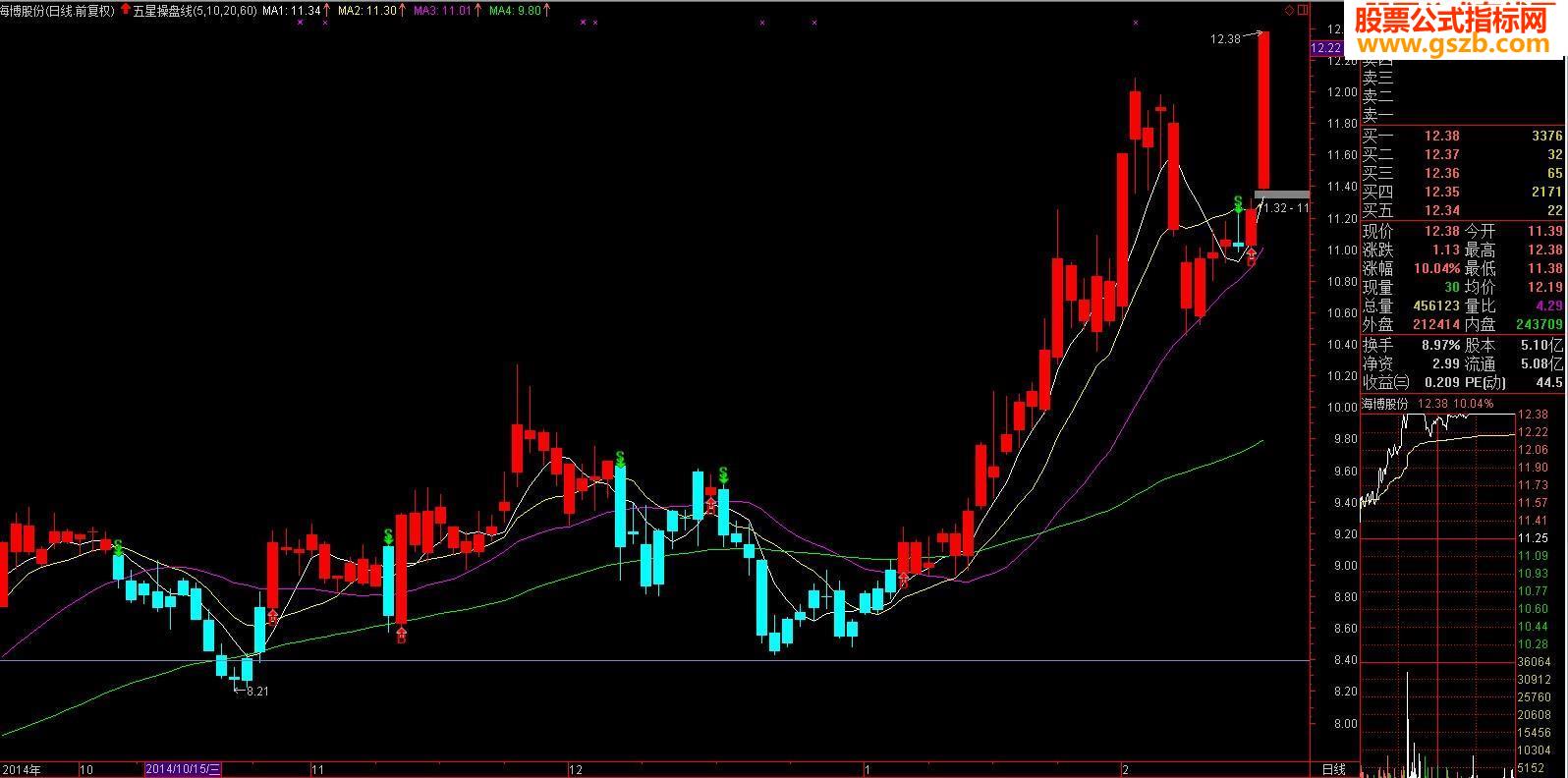Click the 买一 bid price 12.38
Screen dimensions: 1568x778
tap(1442, 136)
